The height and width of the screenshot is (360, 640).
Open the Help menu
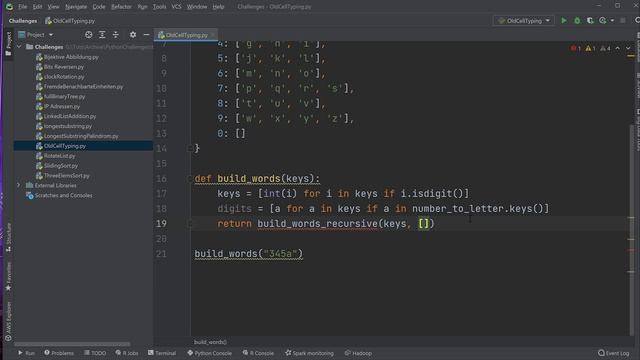pos(218,7)
